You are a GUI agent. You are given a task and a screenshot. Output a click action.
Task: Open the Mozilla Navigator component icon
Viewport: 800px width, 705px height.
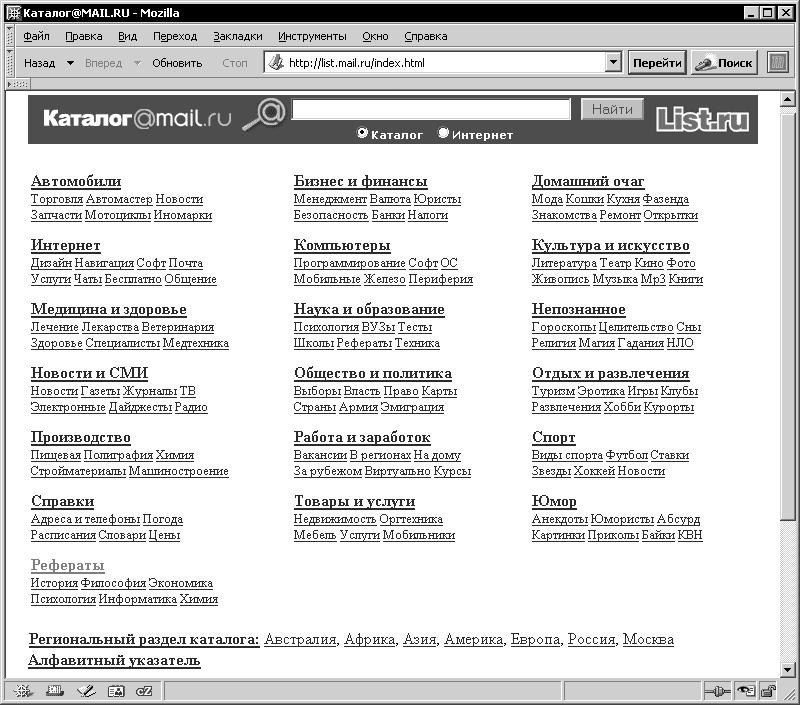point(23,691)
